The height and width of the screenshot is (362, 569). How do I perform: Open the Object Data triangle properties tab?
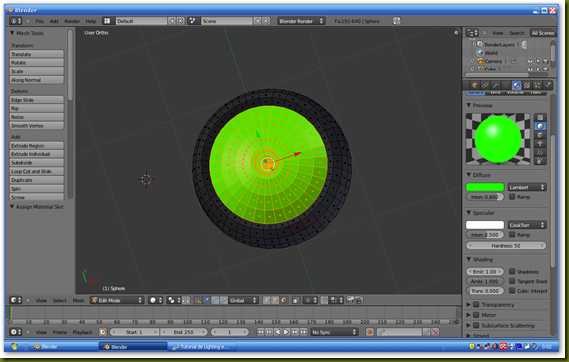click(506, 85)
